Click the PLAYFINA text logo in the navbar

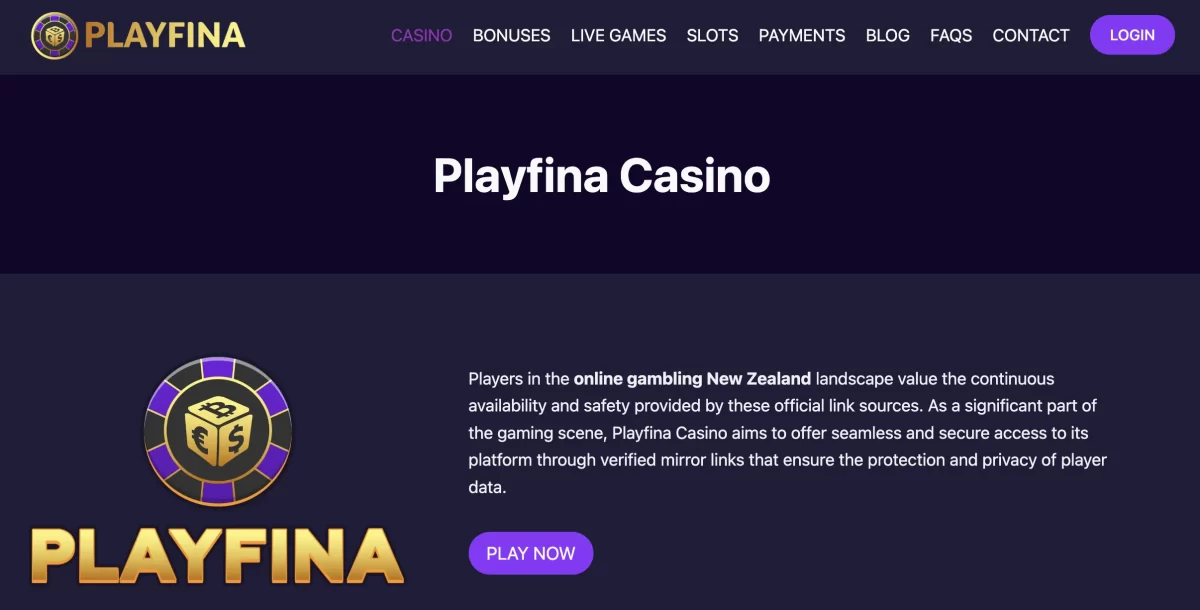click(166, 35)
